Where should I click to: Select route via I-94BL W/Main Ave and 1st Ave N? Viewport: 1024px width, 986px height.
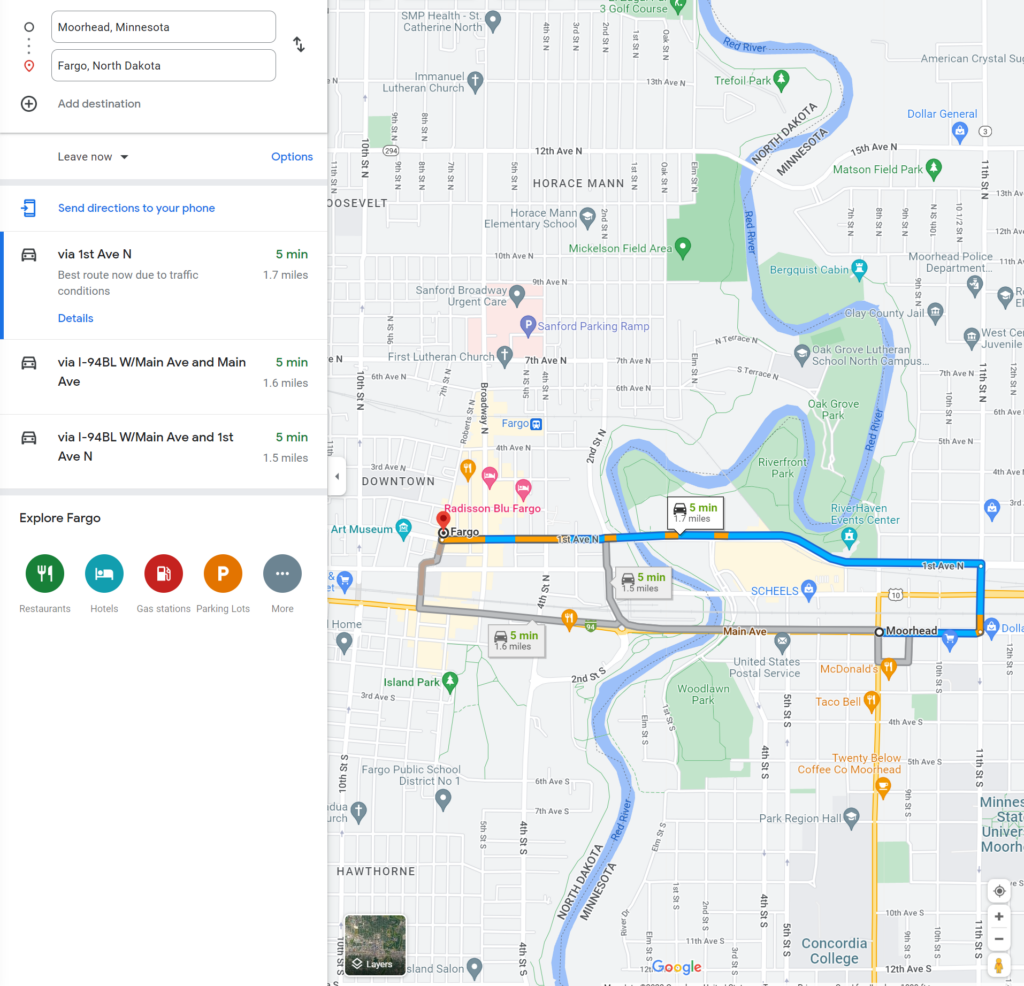163,452
